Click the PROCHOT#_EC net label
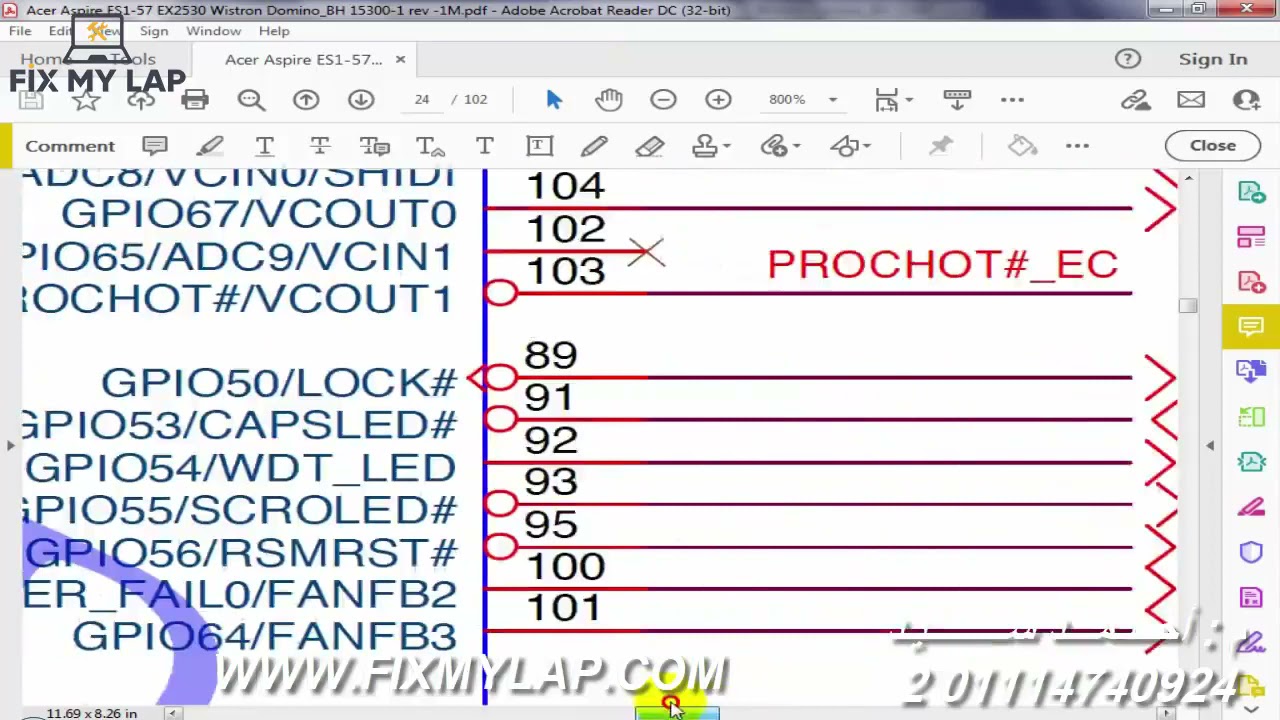The width and height of the screenshot is (1280, 720). coord(942,264)
